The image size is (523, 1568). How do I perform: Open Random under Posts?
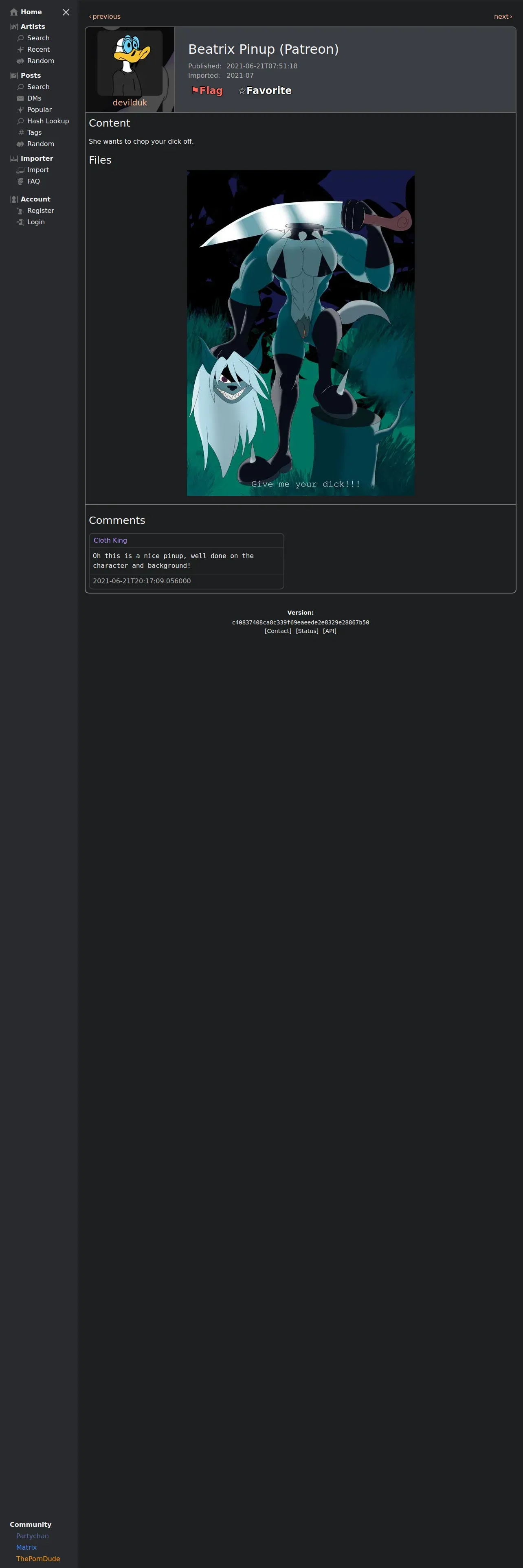(41, 144)
